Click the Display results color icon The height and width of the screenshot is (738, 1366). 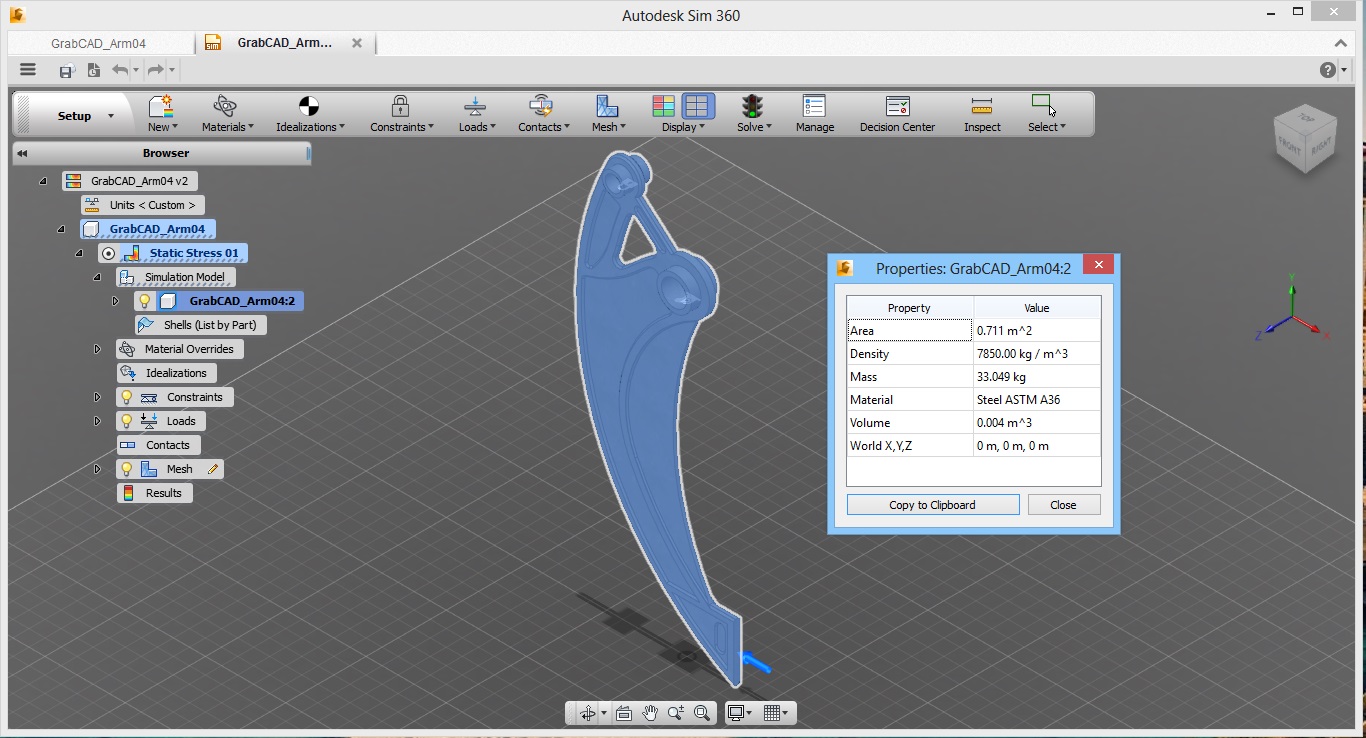tap(663, 106)
